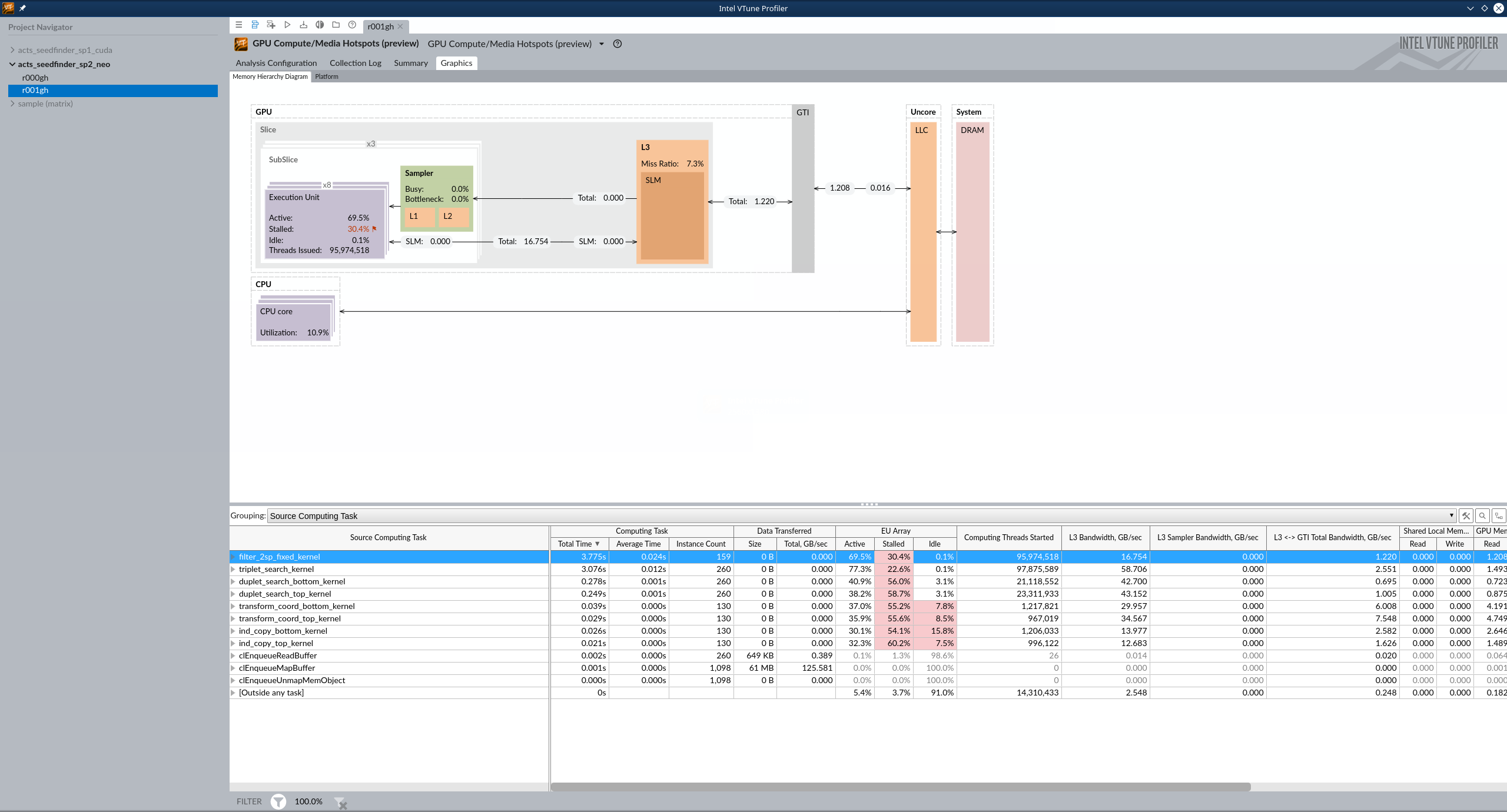Screen dimensions: 1507x812
Task: Click the call-tree expand icon near Grouping
Action: (x=1499, y=516)
